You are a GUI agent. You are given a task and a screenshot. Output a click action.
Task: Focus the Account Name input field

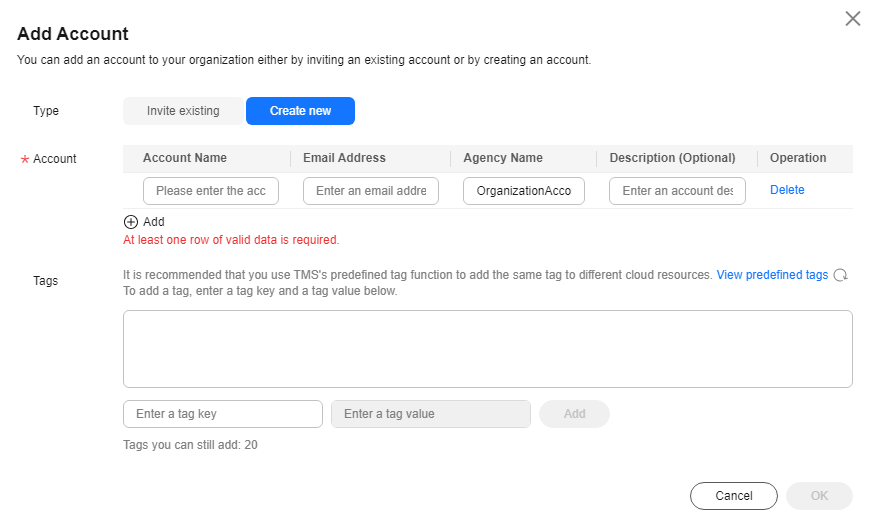pos(211,191)
